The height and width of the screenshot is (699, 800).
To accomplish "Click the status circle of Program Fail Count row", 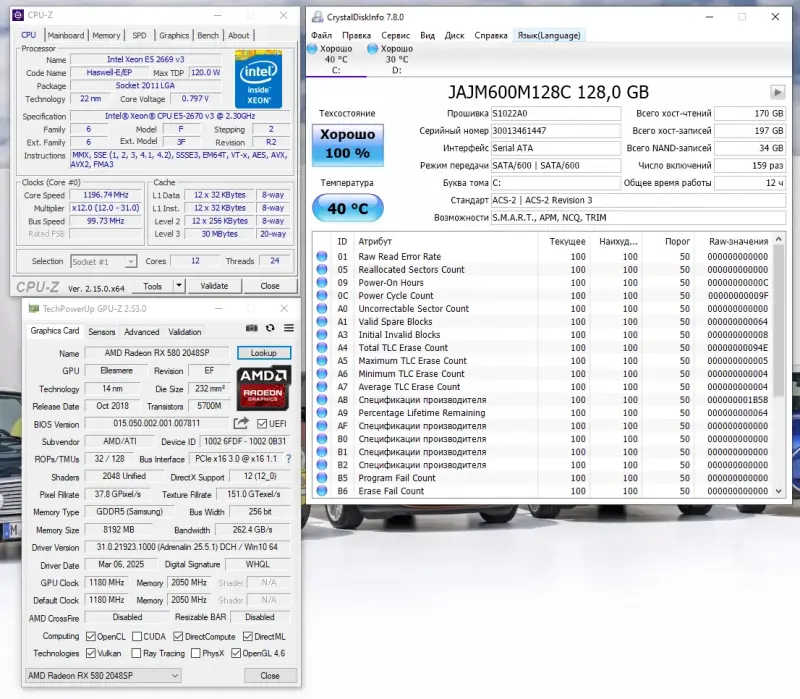I will tap(322, 478).
